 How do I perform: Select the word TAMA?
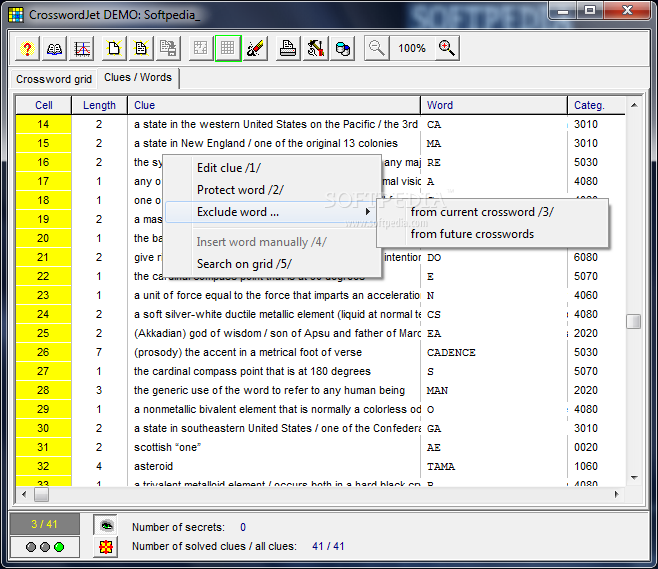click(x=441, y=466)
